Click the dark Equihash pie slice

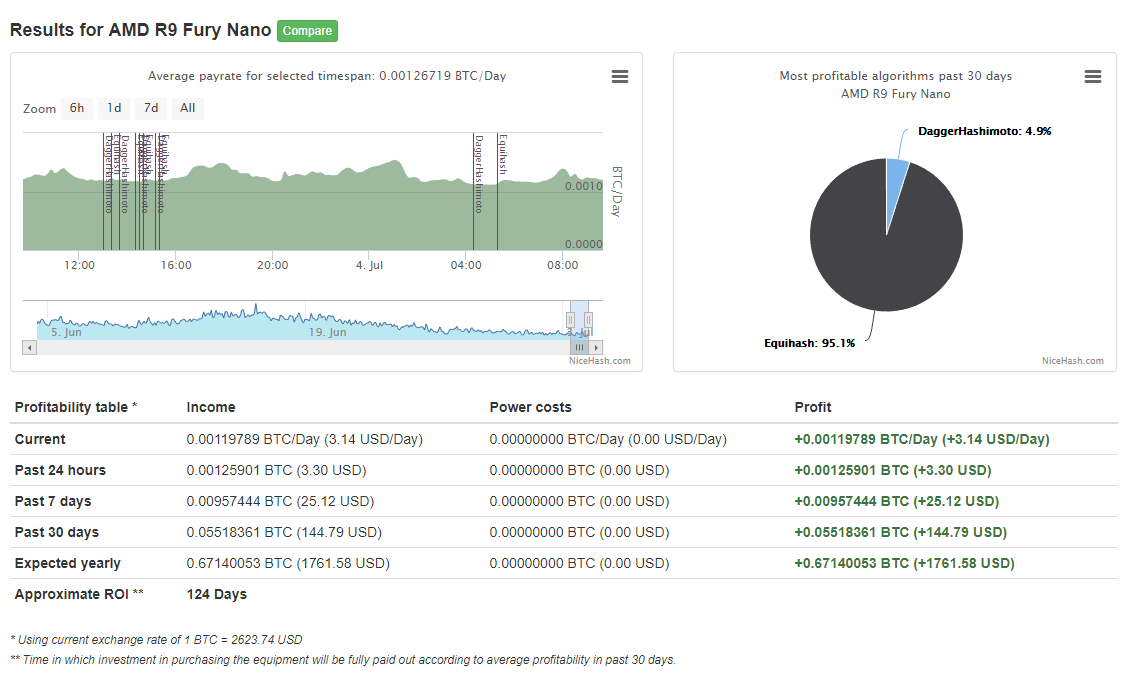[x=880, y=260]
